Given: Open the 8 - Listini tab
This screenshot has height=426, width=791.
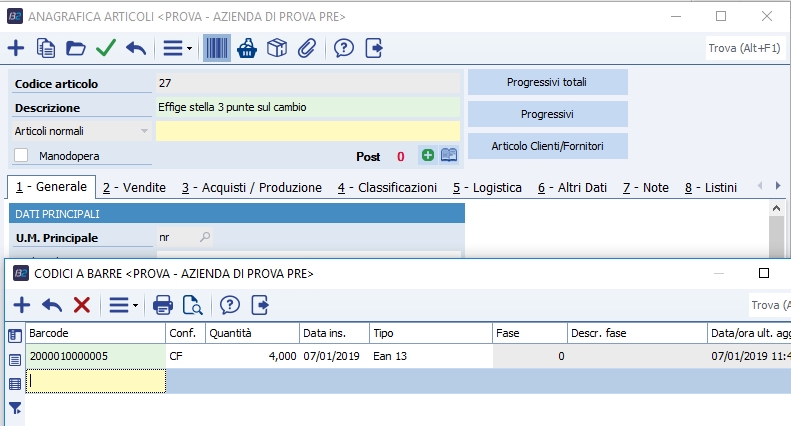Looking at the screenshot, I should point(711,188).
